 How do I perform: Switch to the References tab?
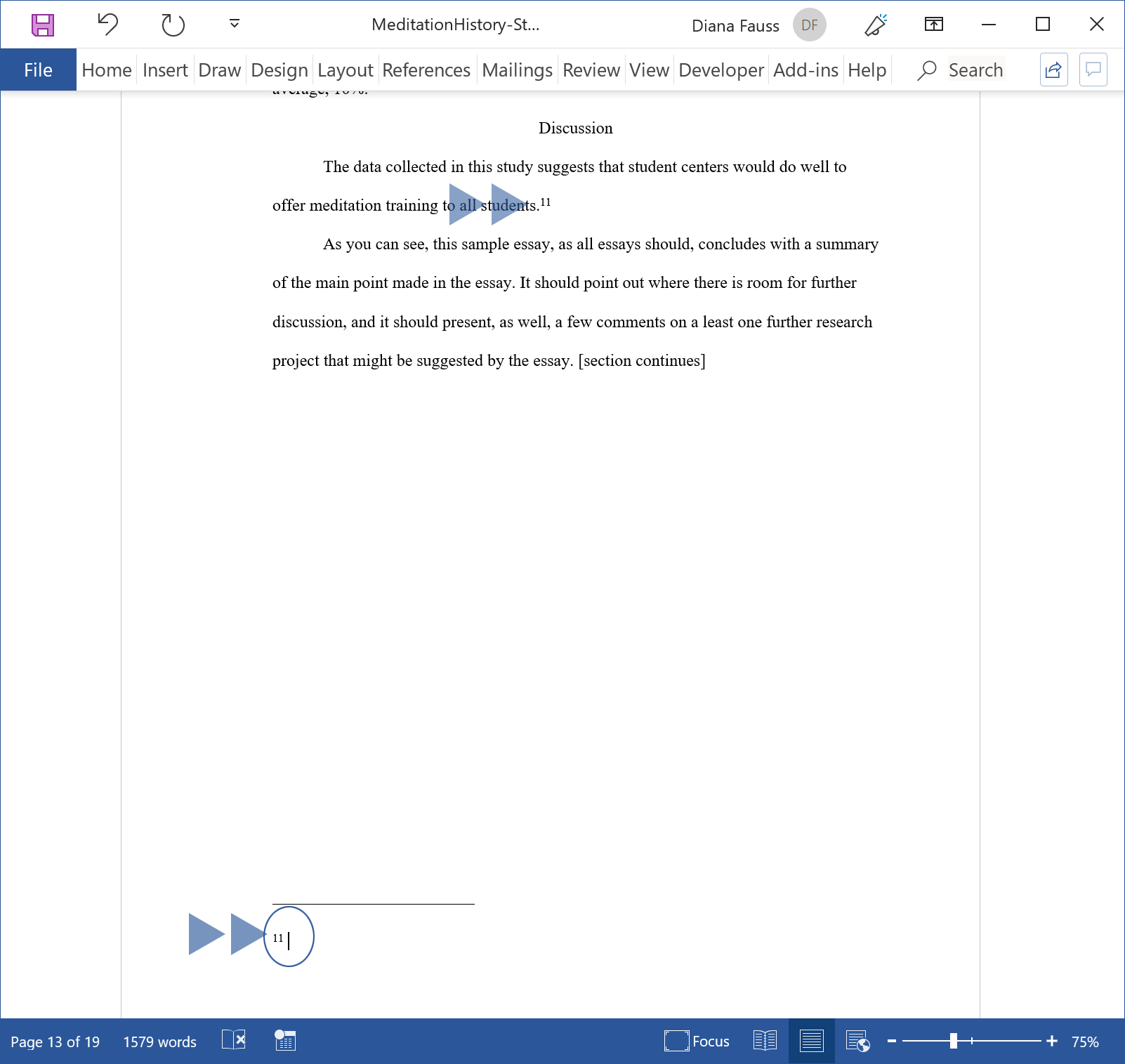point(426,70)
